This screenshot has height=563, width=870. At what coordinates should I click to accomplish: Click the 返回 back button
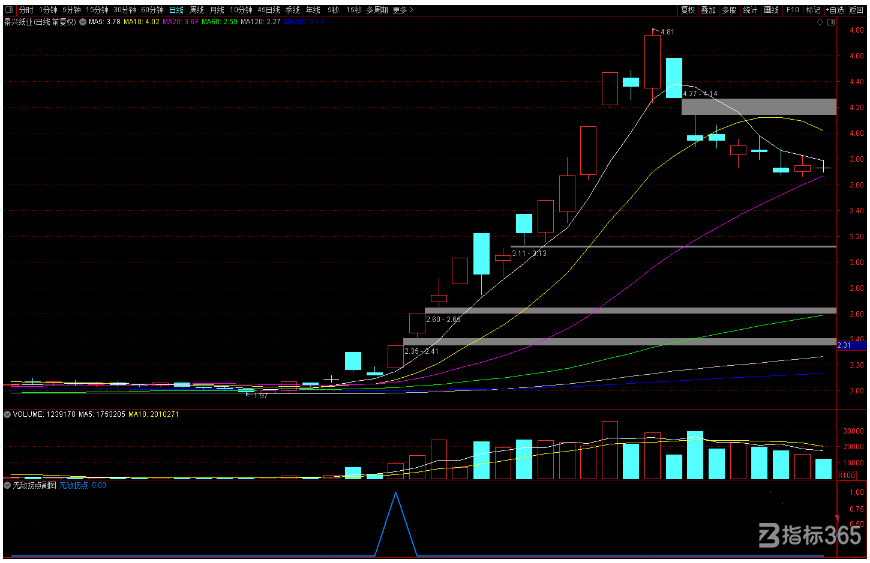(856, 10)
